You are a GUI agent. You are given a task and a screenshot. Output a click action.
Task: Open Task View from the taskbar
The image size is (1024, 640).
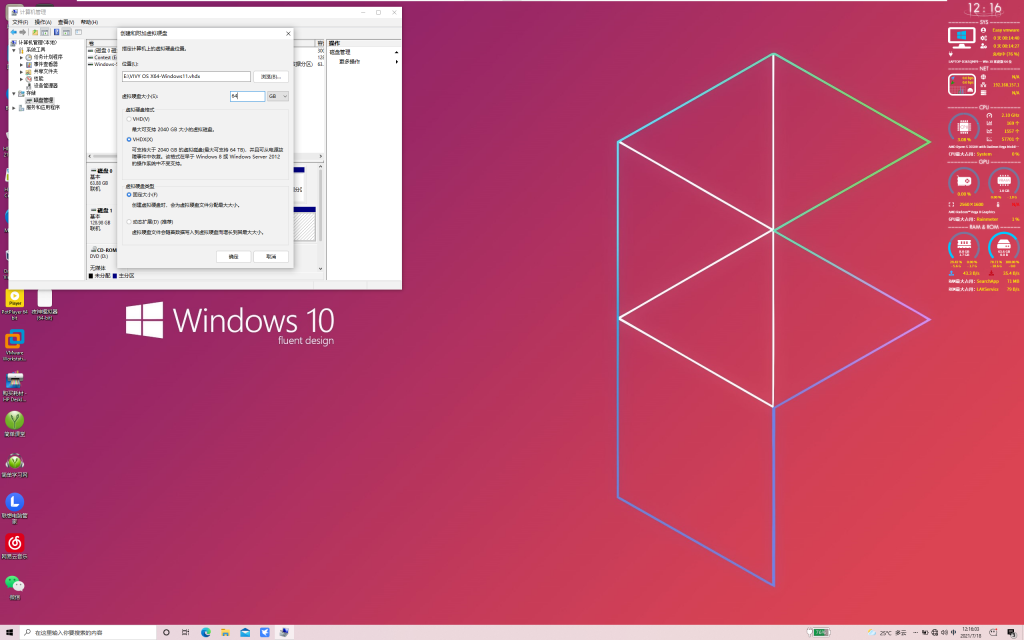click(x=185, y=632)
